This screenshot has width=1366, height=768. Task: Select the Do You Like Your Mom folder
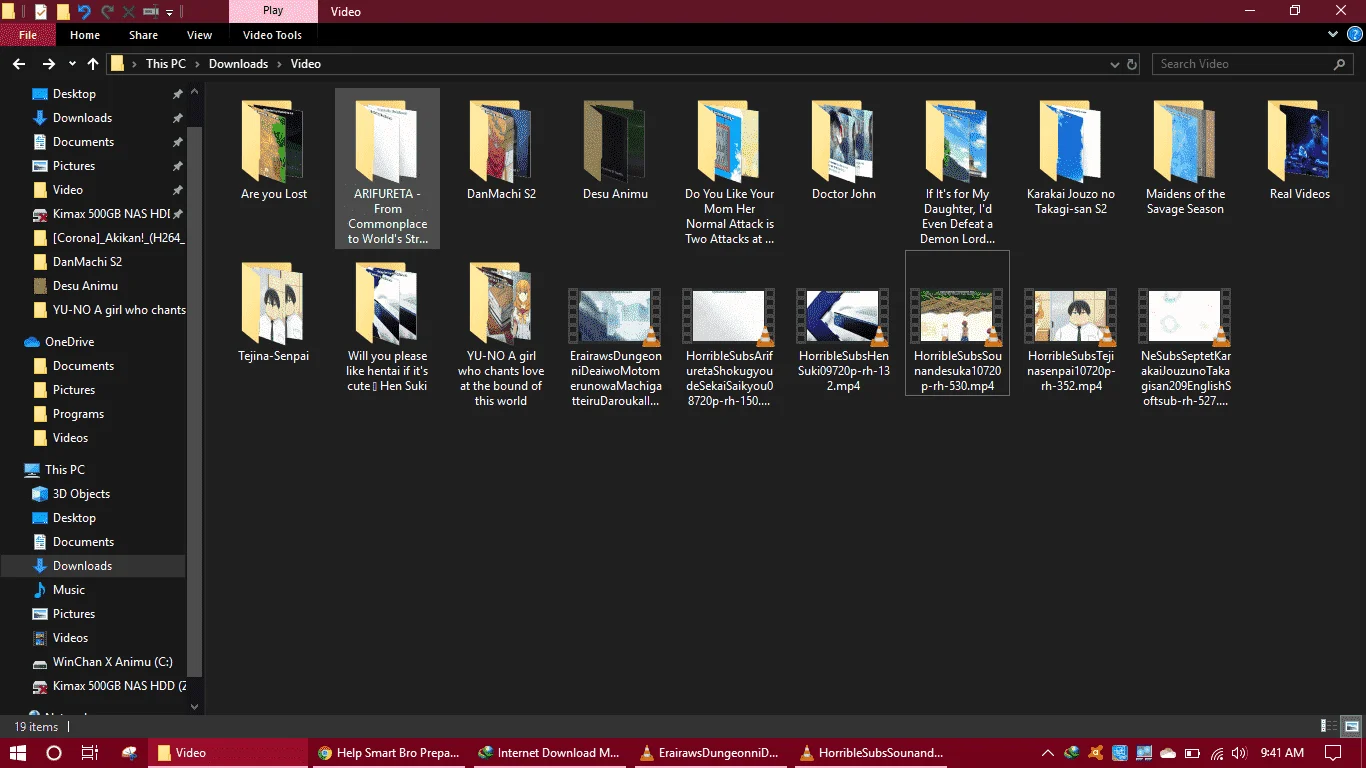[x=730, y=172]
